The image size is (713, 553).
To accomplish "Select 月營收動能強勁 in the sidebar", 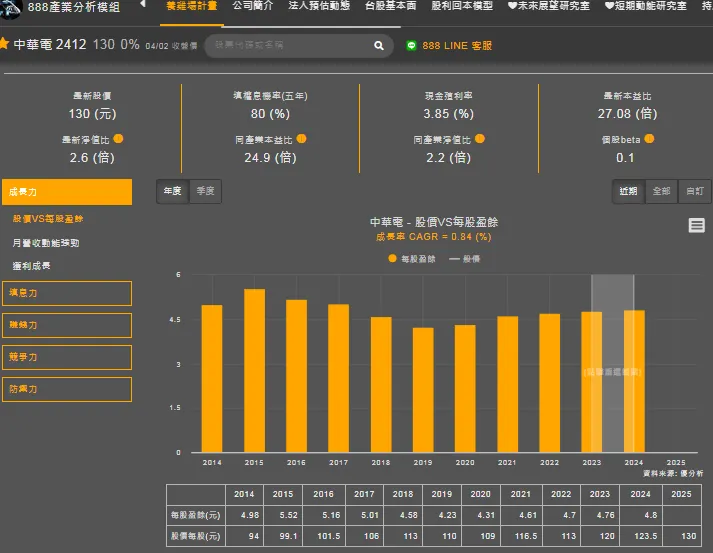I will pos(45,243).
